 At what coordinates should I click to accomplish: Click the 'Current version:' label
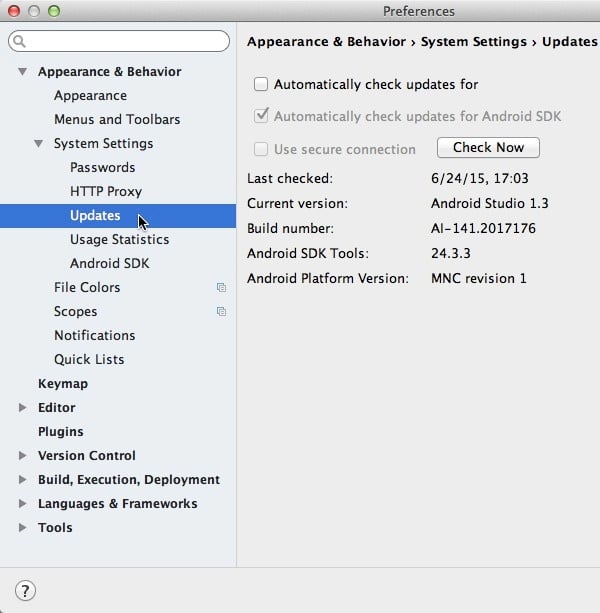click(297, 203)
